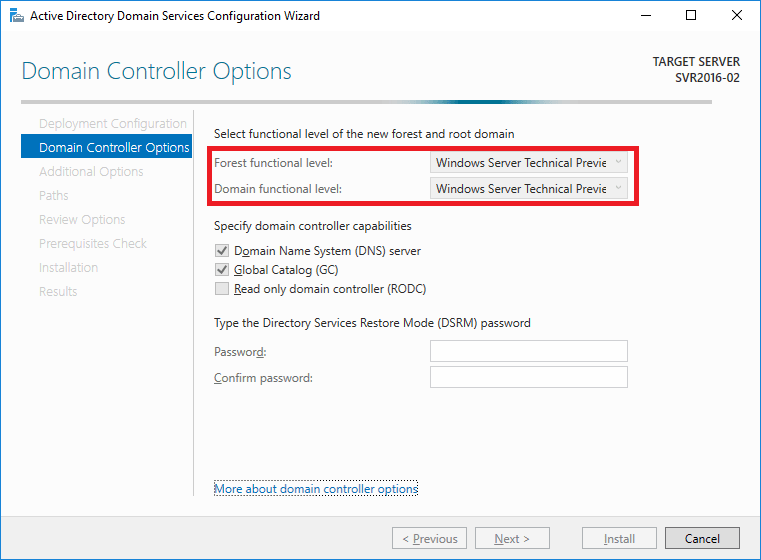The image size is (761, 560).
Task: Click the Domain Controller Options page heading
Action: coord(156,71)
